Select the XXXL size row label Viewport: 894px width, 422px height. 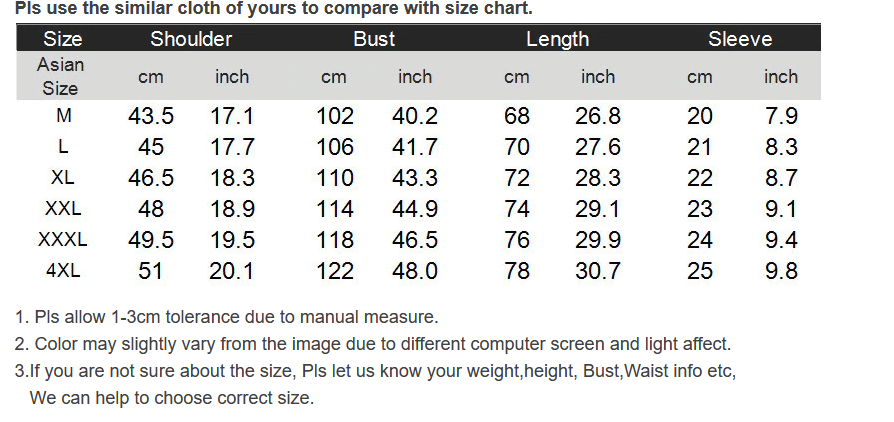pos(63,239)
